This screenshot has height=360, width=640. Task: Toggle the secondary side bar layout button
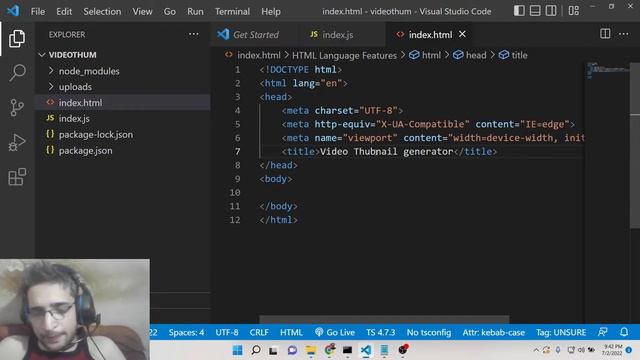click(x=551, y=11)
